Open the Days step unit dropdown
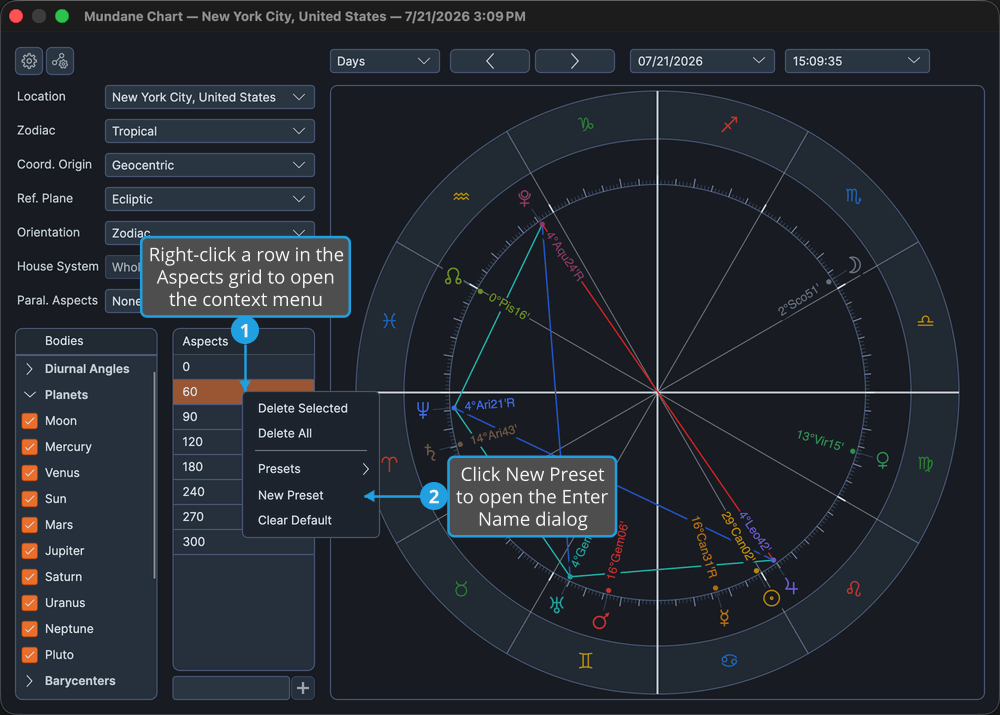1000x715 pixels. pos(385,61)
